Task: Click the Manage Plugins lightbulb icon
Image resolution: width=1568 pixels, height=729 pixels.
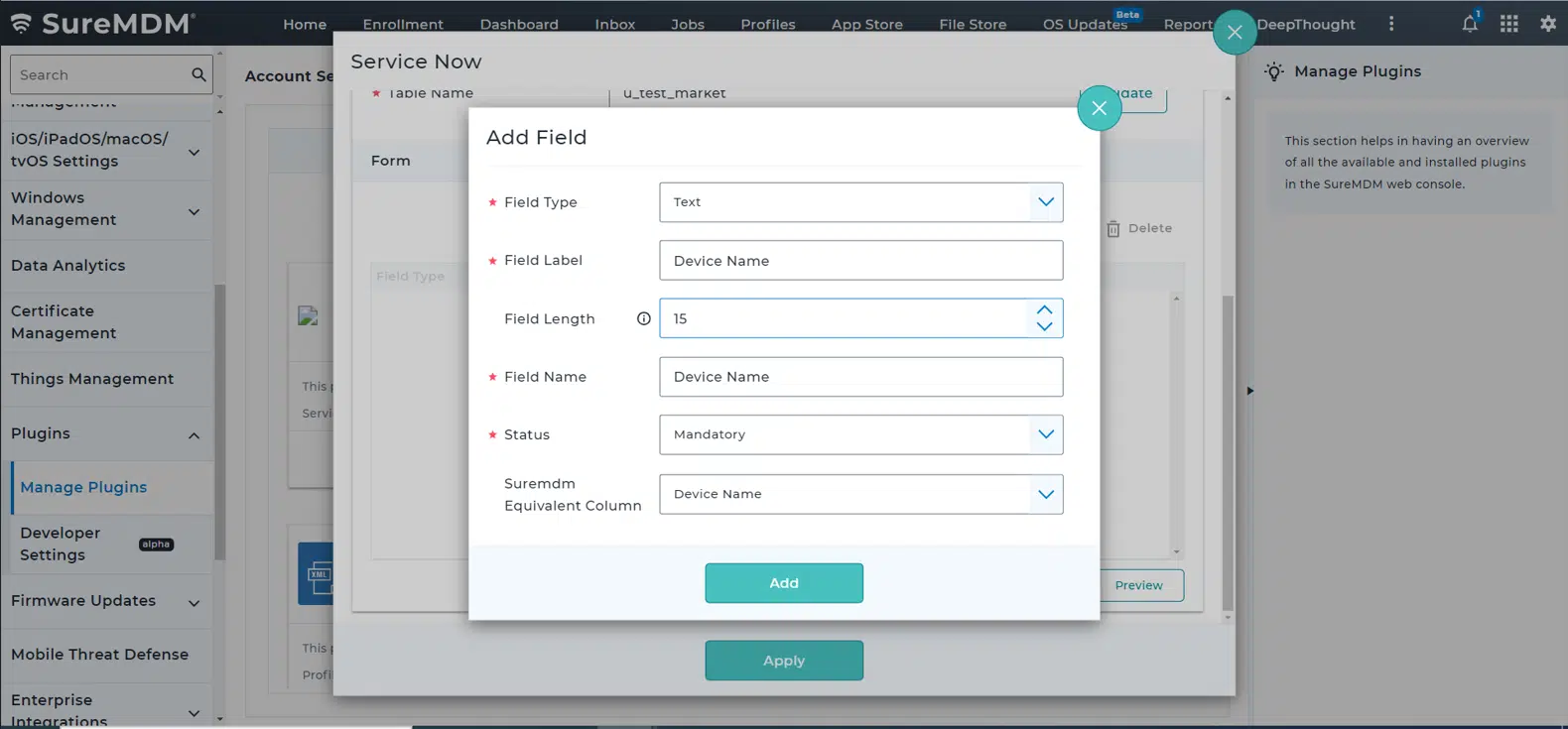Action: pos(1274,71)
